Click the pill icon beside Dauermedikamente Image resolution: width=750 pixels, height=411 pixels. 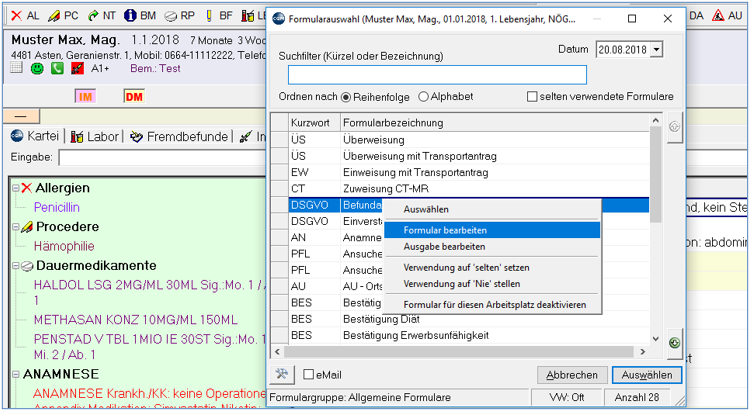(x=27, y=266)
